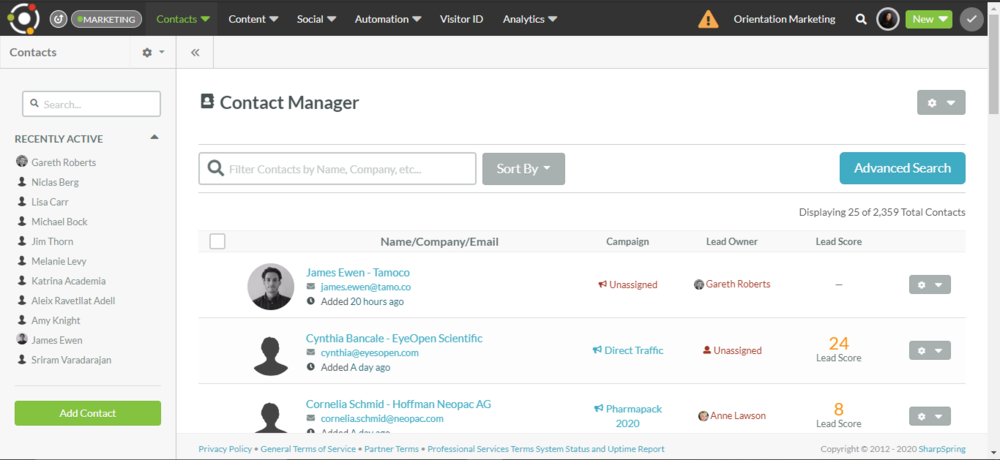Viewport: 1000px width, 460px height.
Task: Click the Advanced Search button
Action: (902, 168)
